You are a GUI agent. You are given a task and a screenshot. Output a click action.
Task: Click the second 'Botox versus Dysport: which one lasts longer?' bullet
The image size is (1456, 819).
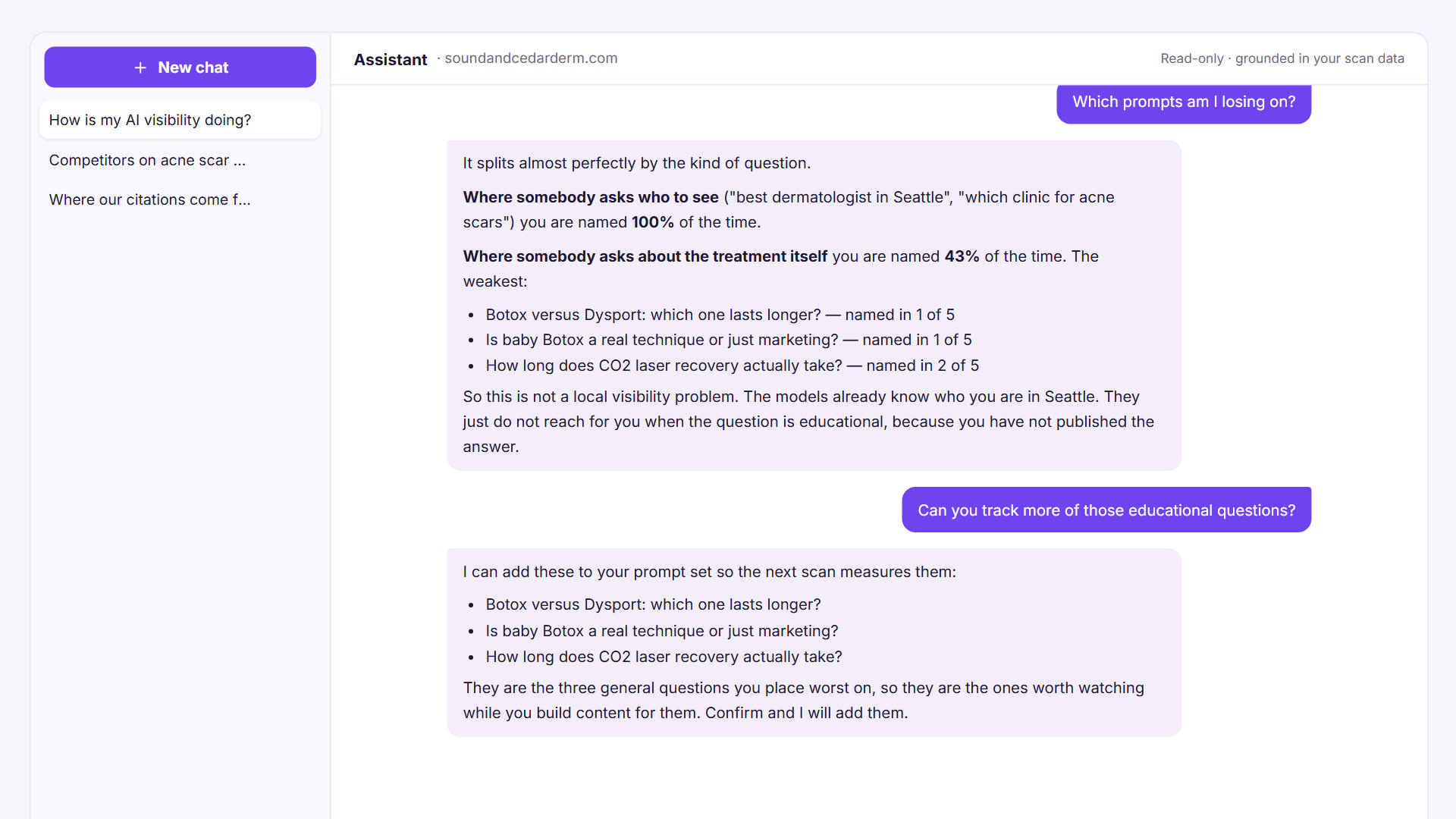653,604
